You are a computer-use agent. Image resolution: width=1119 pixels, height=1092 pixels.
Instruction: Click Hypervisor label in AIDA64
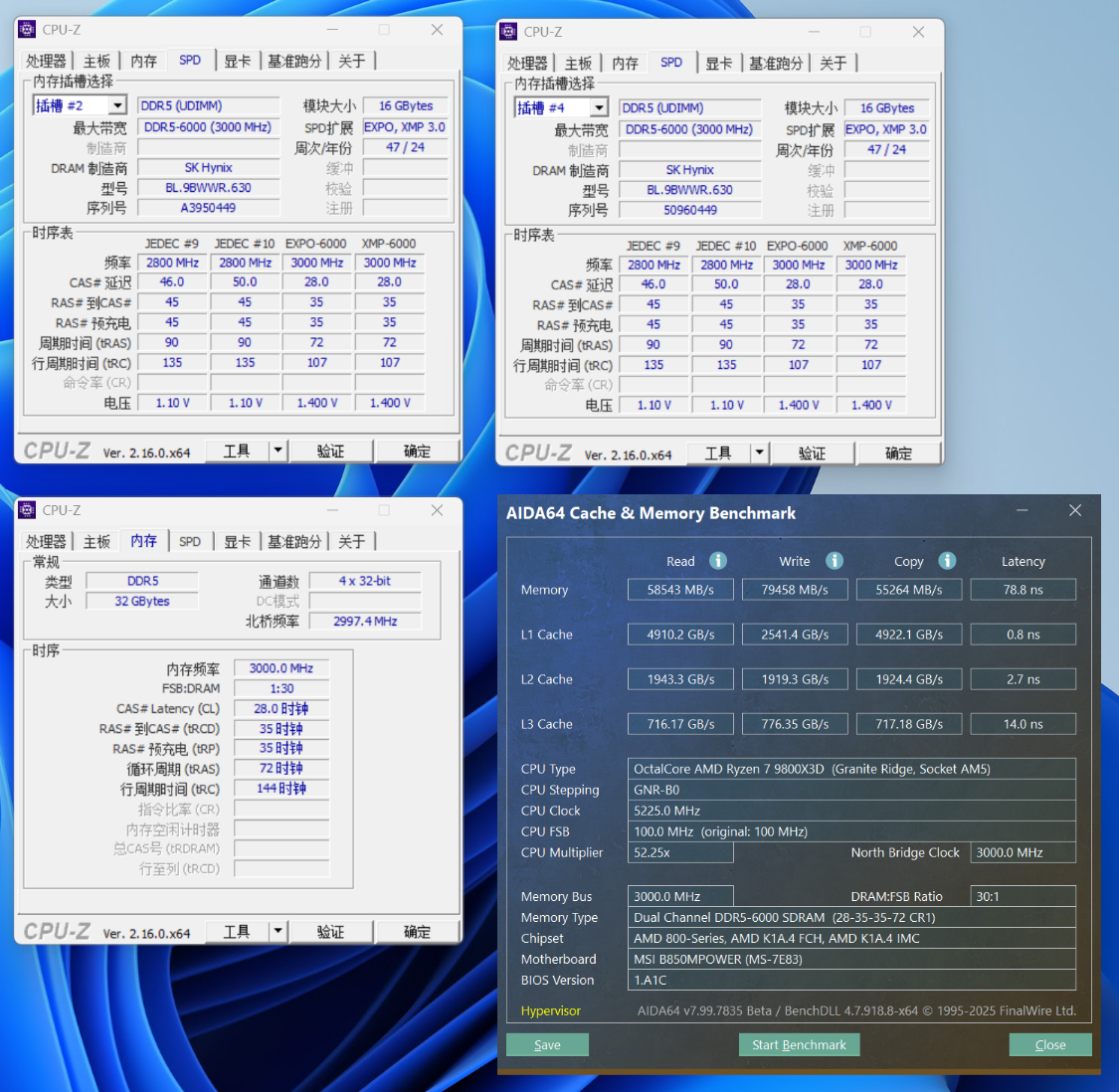(550, 1010)
